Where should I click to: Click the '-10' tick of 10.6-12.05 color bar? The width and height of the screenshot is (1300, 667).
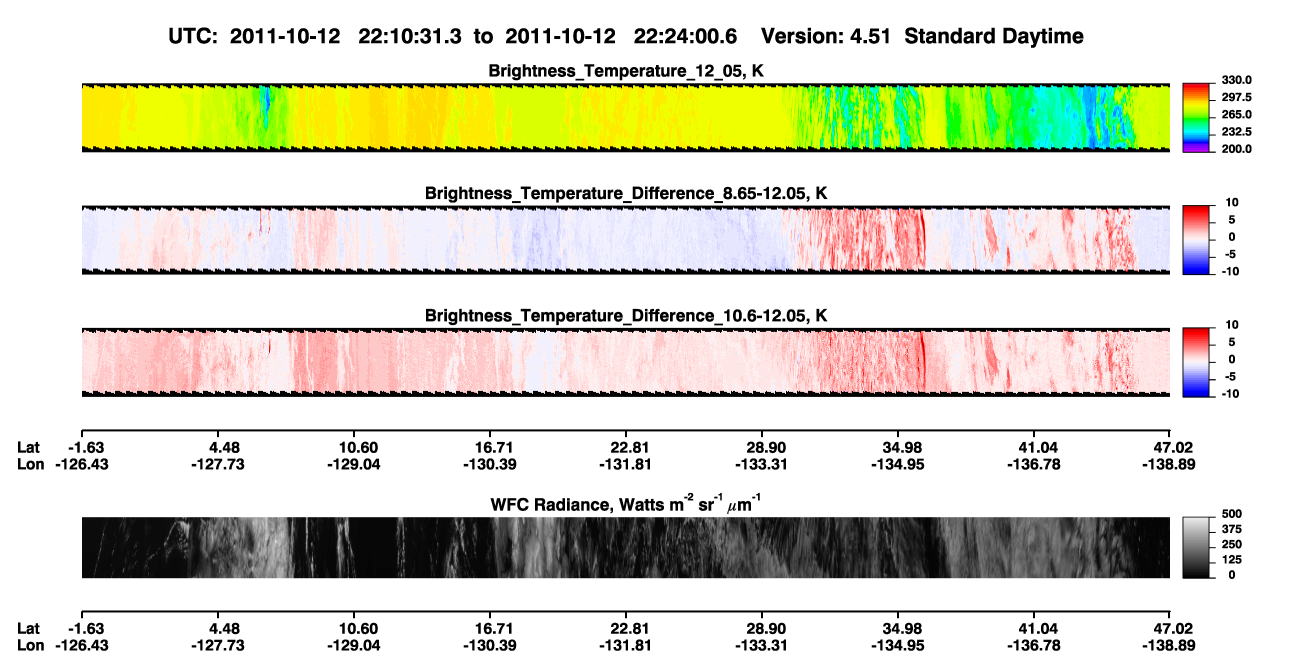1229,394
